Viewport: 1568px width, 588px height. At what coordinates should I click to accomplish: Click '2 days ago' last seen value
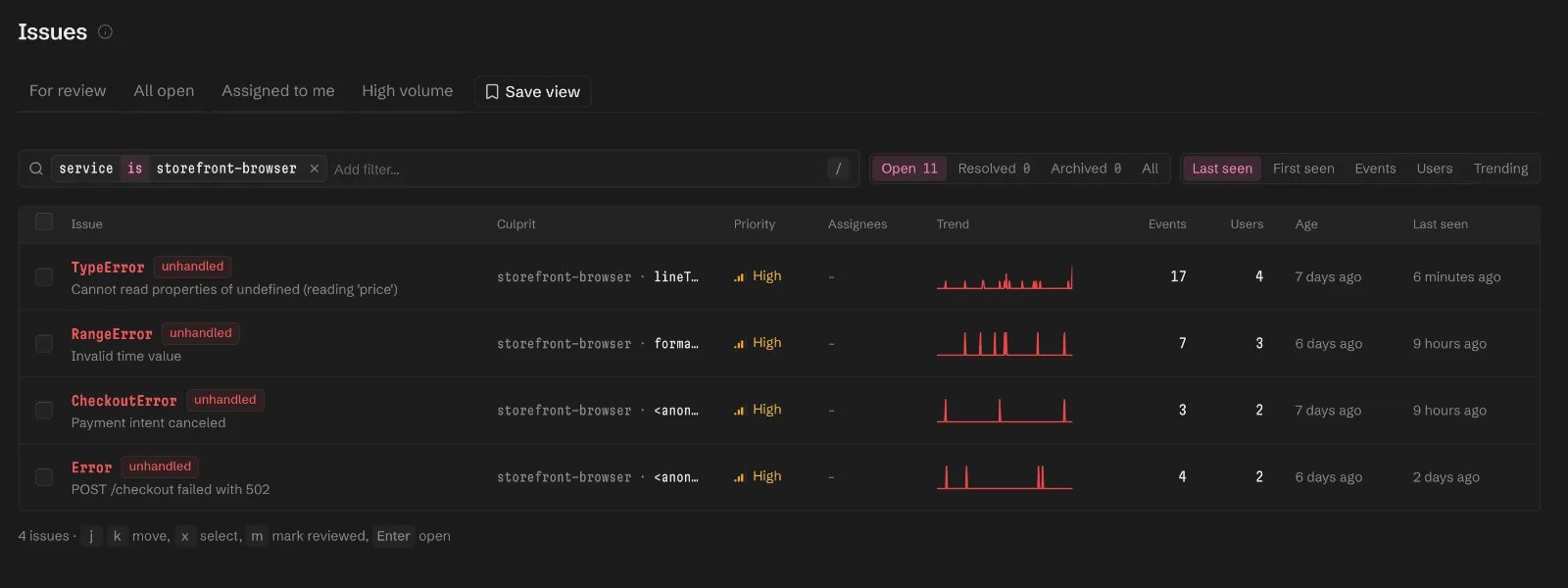coord(1446,477)
